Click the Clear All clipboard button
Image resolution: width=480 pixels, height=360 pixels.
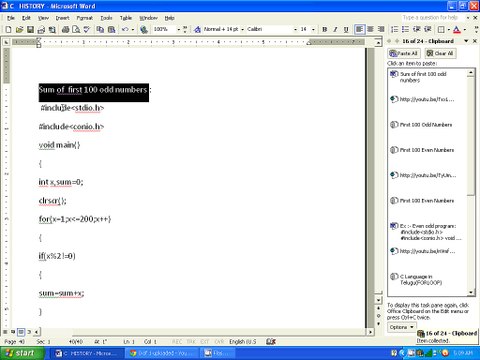[x=440, y=53]
